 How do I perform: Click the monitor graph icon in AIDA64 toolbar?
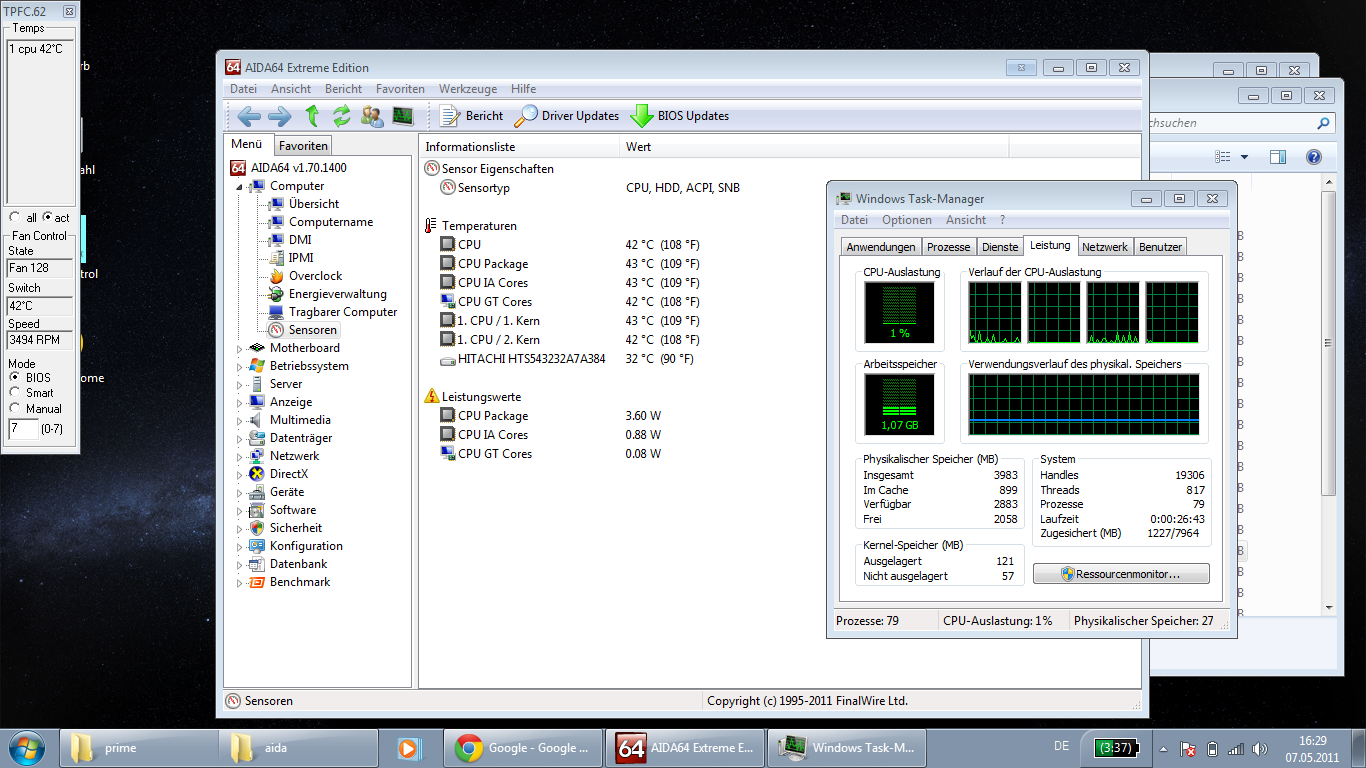tap(403, 116)
